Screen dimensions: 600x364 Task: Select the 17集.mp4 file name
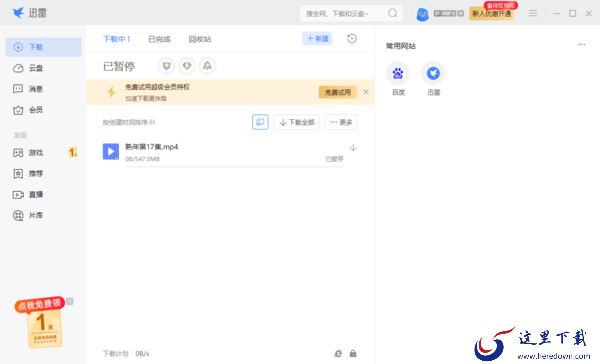click(152, 147)
